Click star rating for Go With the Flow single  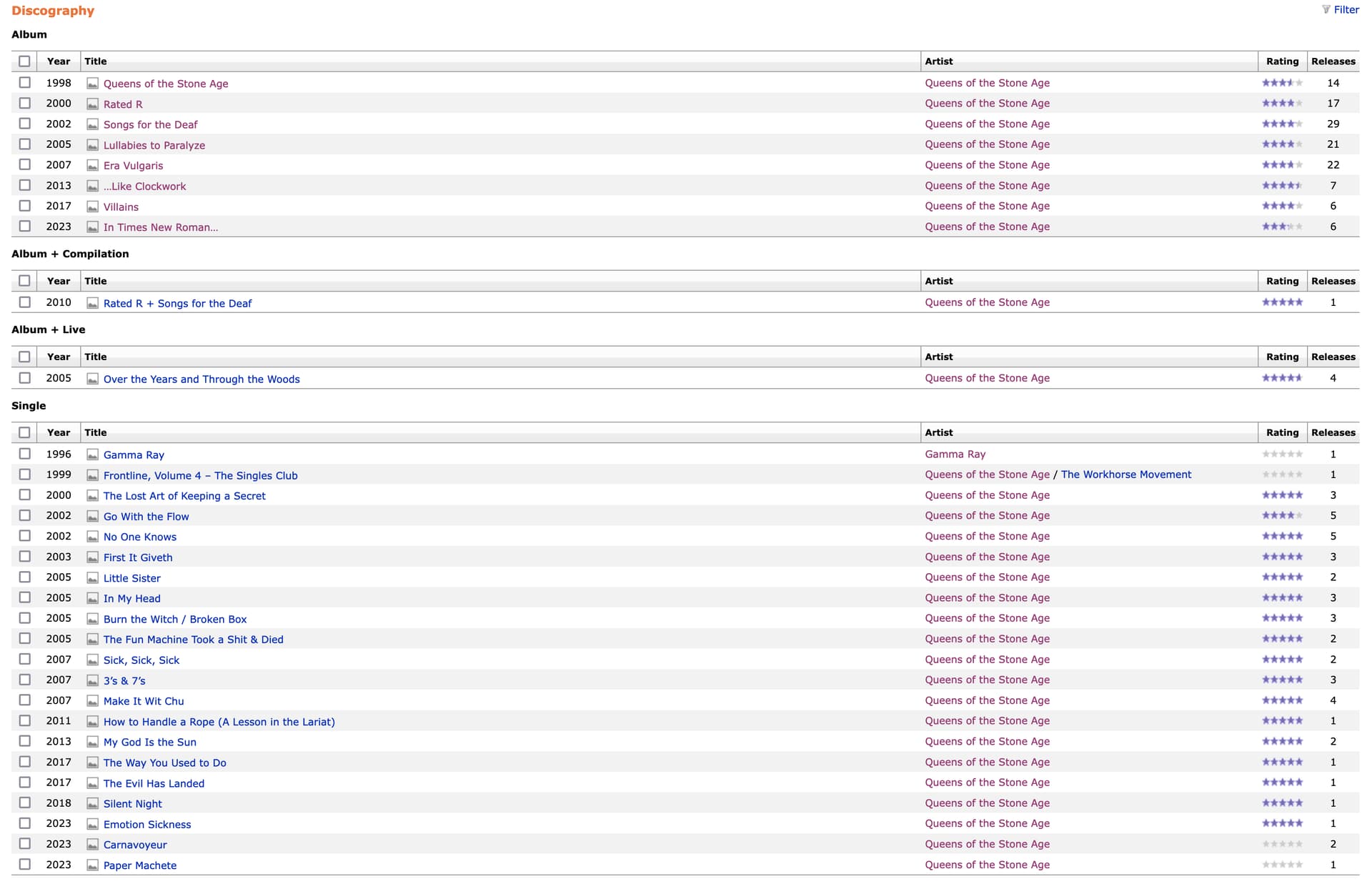(x=1282, y=515)
